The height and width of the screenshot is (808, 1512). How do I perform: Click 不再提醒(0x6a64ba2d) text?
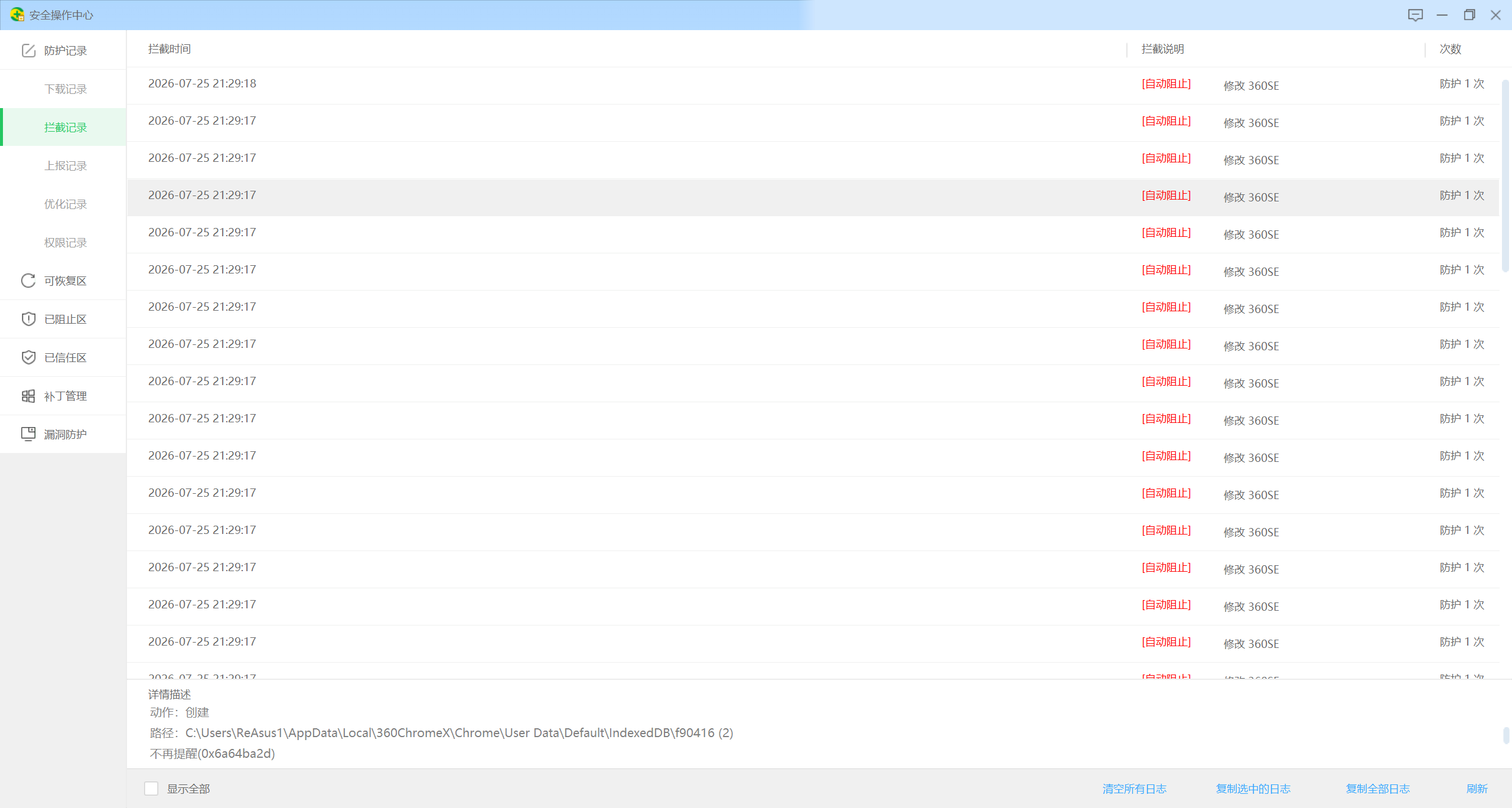click(213, 754)
